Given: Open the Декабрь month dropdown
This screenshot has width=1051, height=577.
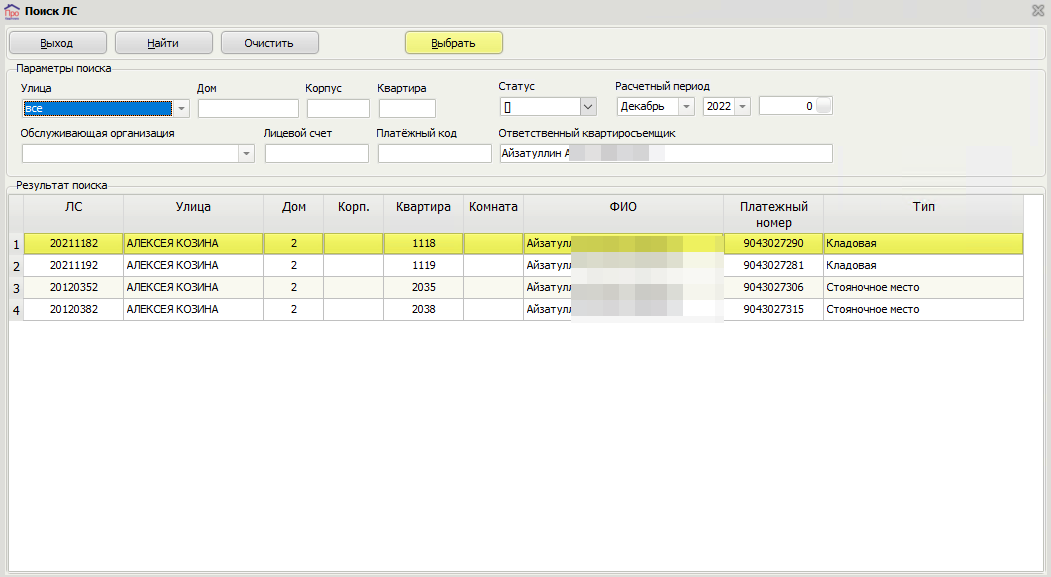Looking at the screenshot, I should coord(686,107).
